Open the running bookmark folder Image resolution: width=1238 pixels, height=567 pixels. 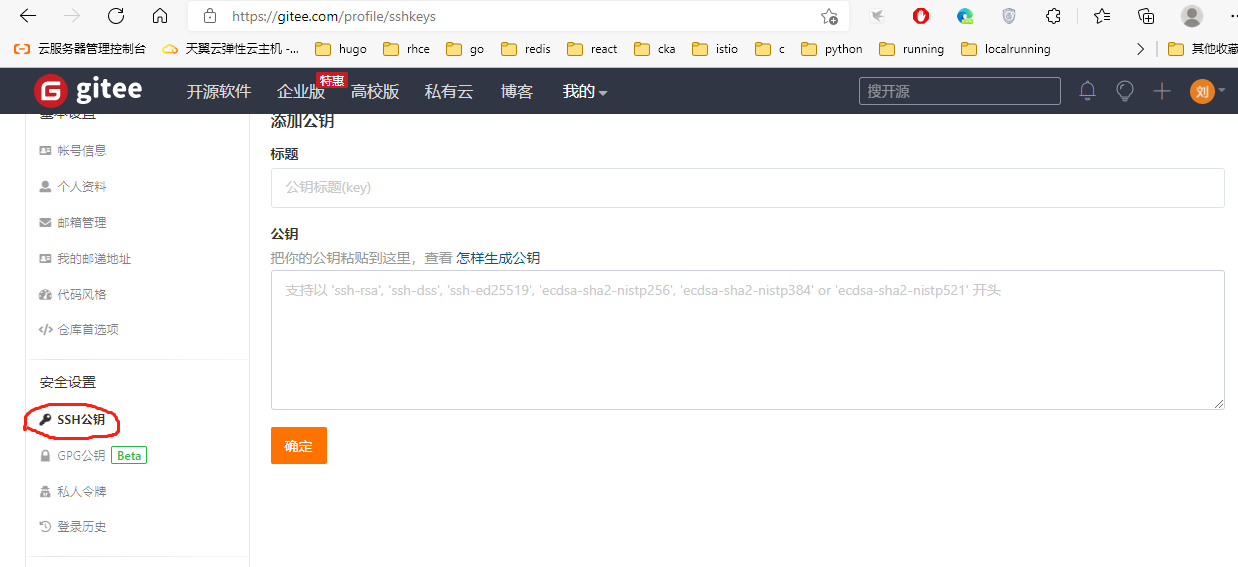click(912, 49)
